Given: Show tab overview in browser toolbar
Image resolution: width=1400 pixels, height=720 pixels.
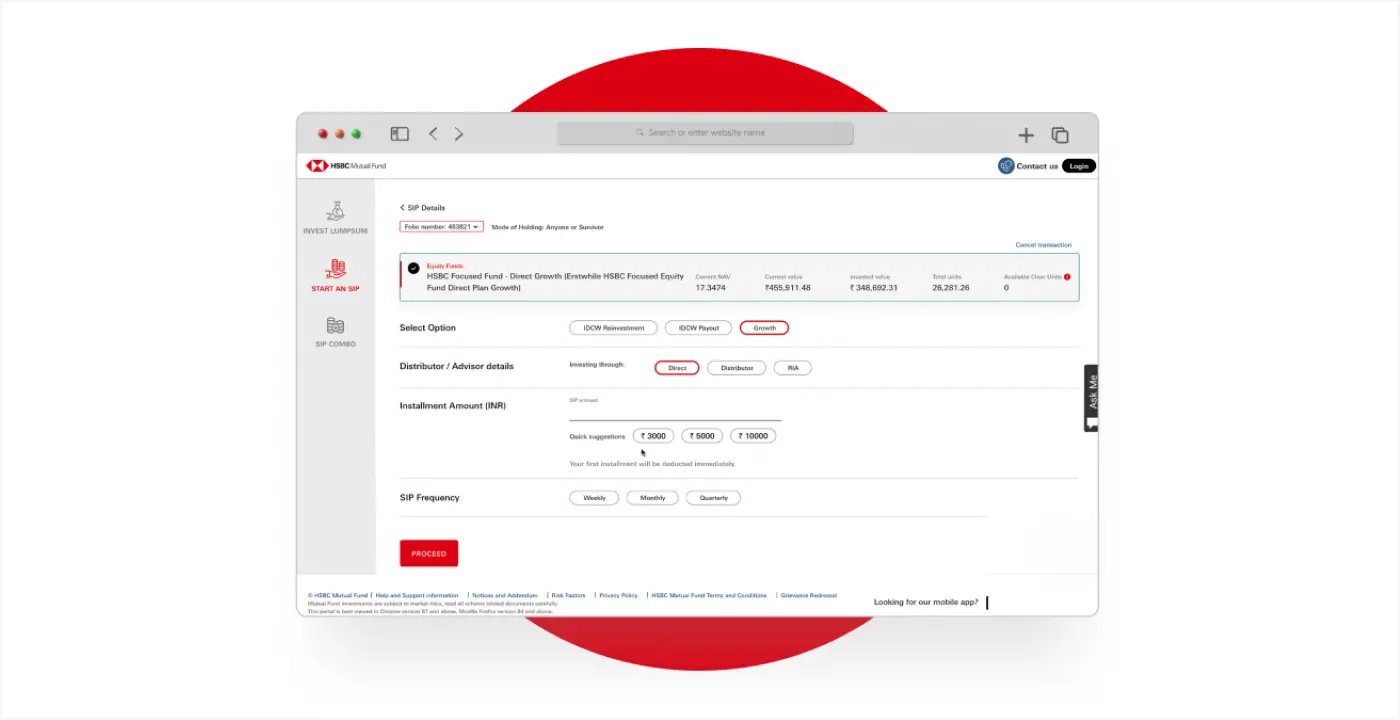Looking at the screenshot, I should click(x=1060, y=135).
